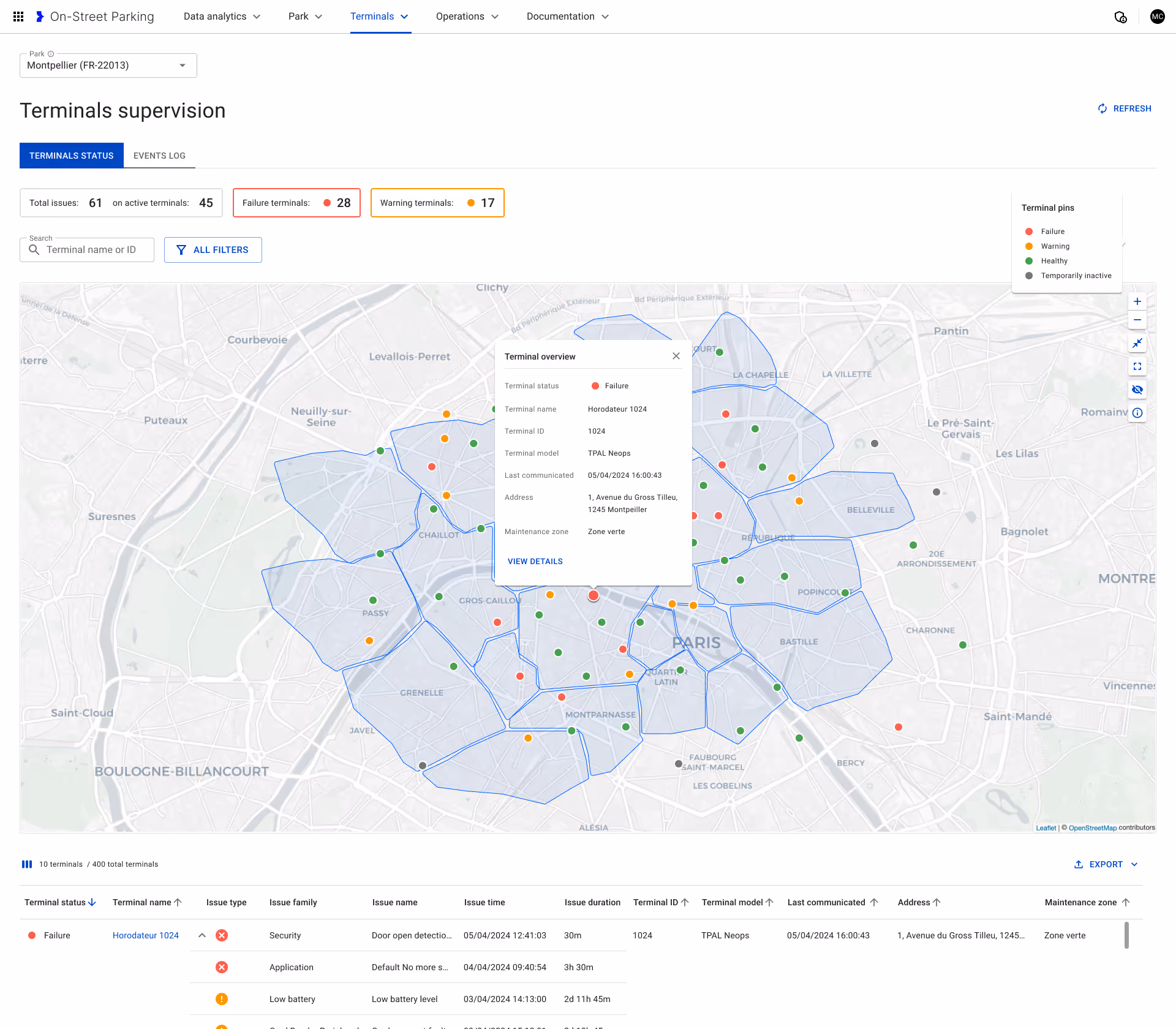Toggle the Failure terminals filter card
Viewport: 1176px width, 1029px height.
pos(296,203)
